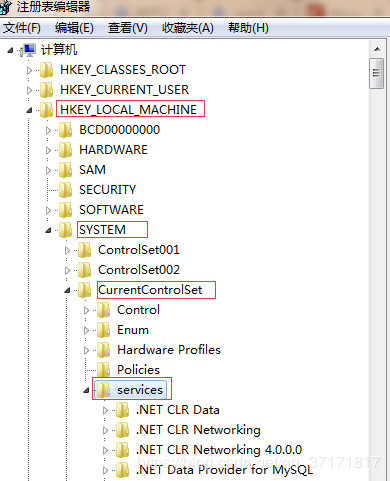This screenshot has height=481, width=390.
Task: Click .NET CLR Networking folder icon
Action: click(x=123, y=430)
